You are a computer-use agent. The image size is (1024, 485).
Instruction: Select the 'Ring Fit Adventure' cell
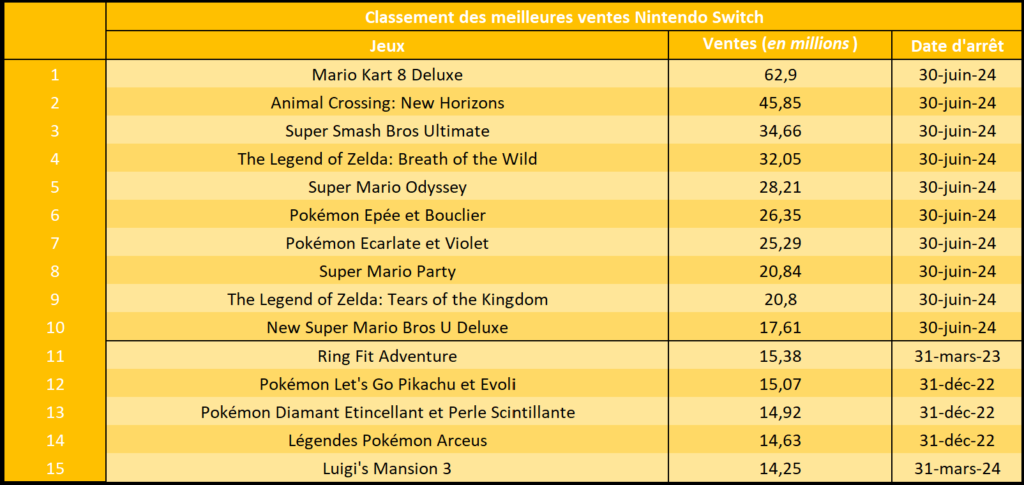(x=387, y=356)
